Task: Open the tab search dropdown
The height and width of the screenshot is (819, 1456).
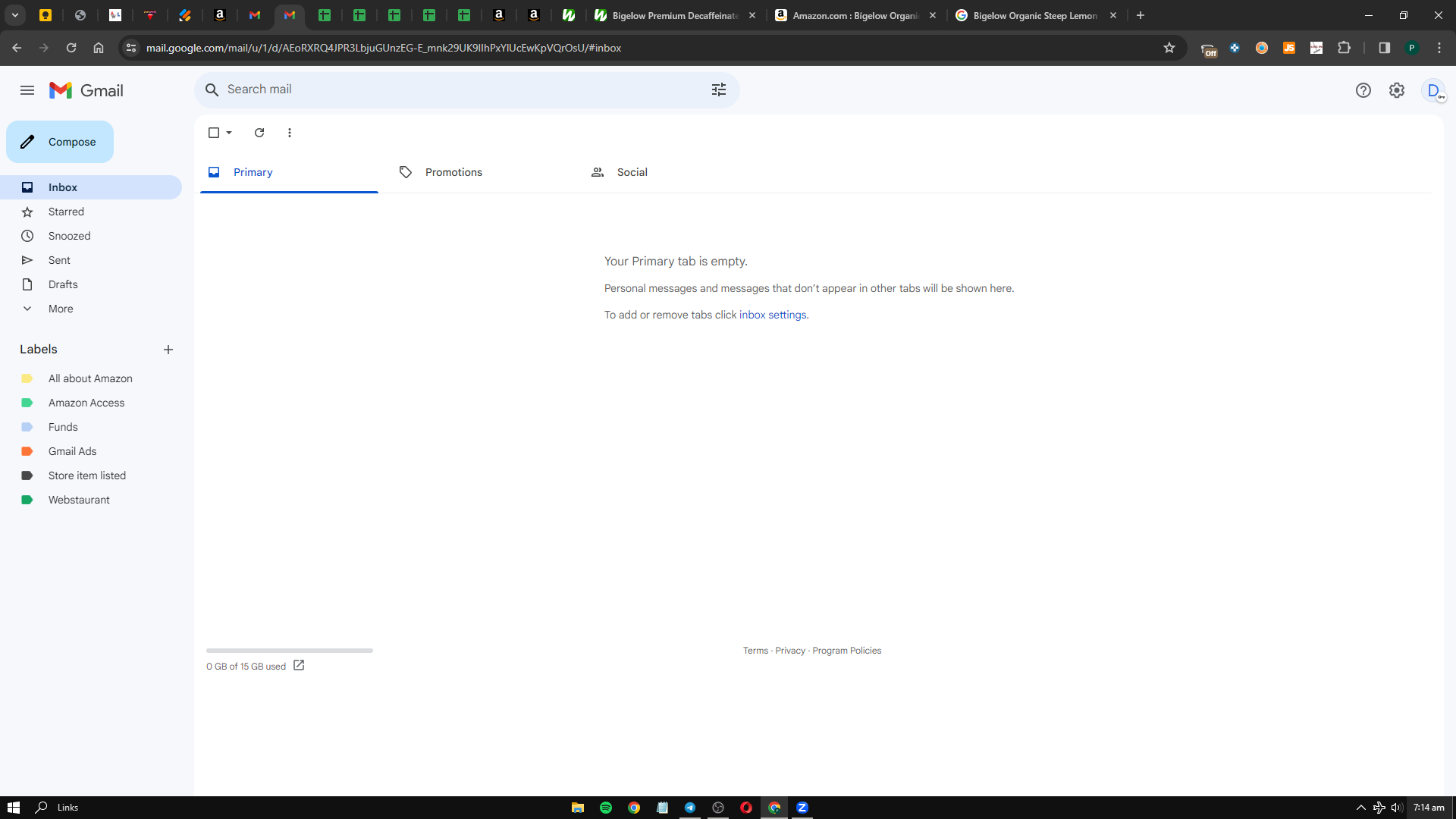Action: (x=15, y=15)
